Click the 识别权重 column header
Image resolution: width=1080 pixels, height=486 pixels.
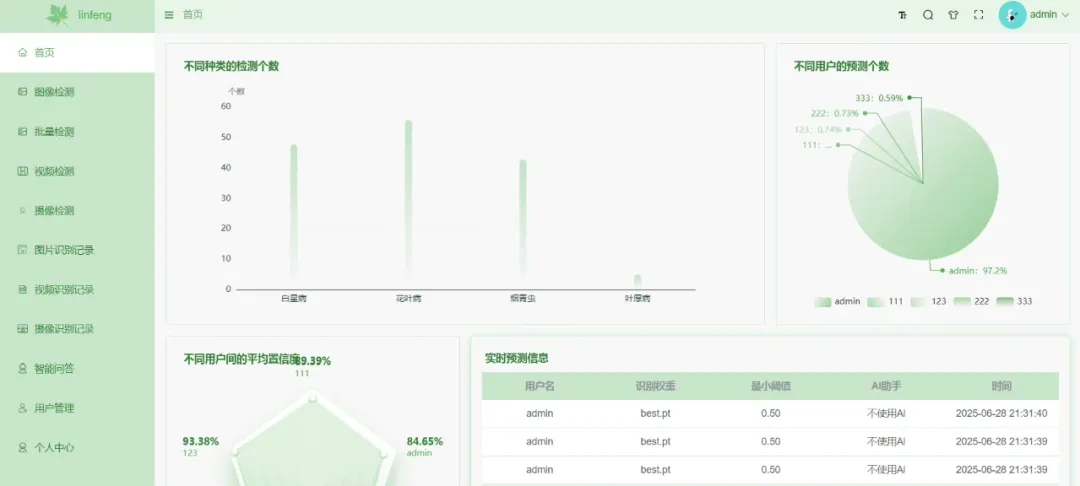click(655, 386)
